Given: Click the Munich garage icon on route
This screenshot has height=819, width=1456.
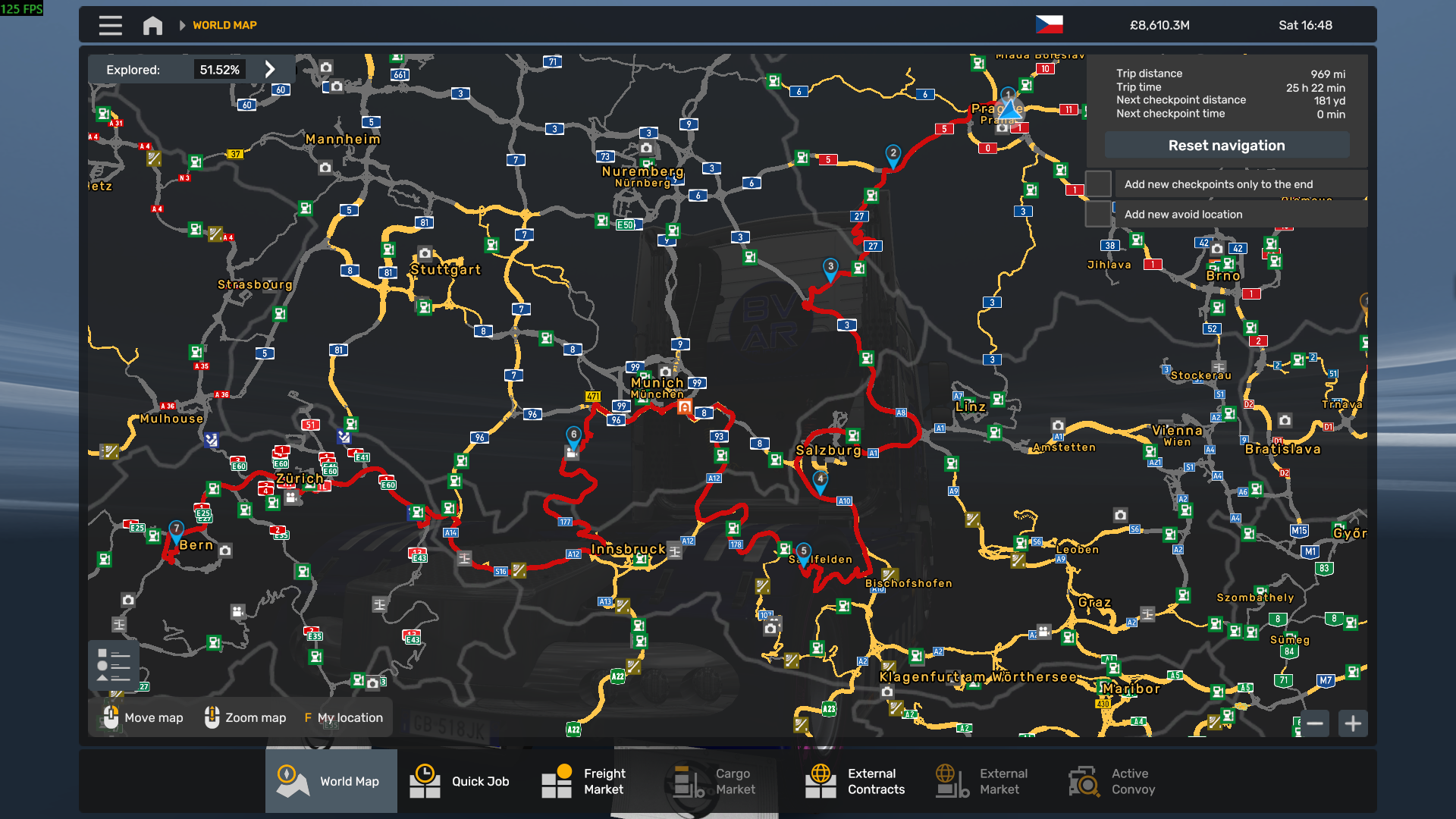Looking at the screenshot, I should pyautogui.click(x=684, y=407).
